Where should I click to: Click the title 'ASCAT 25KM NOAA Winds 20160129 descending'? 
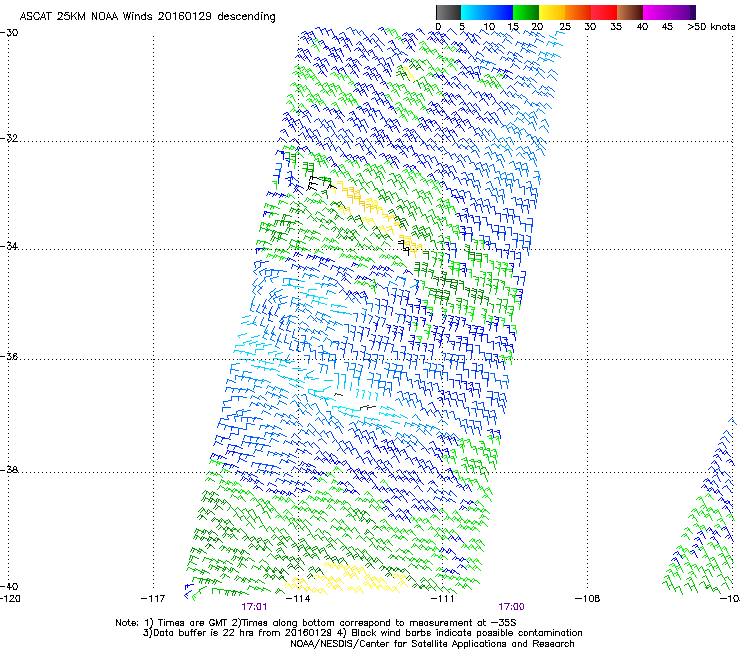[x=147, y=17]
